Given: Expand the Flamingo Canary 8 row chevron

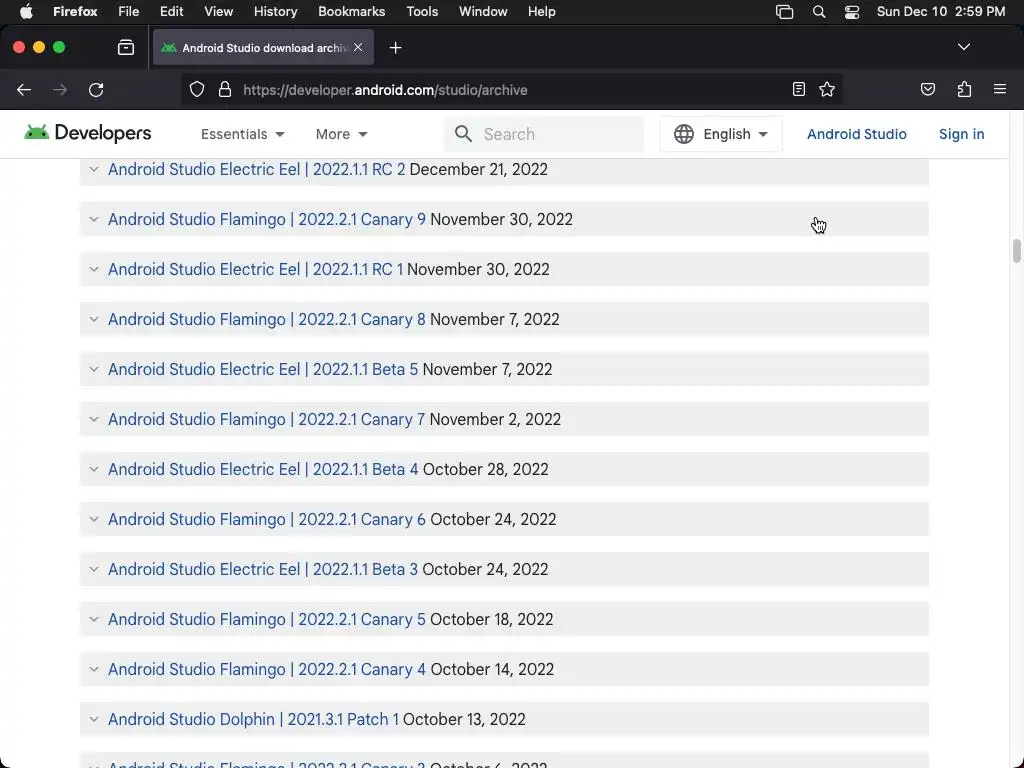Looking at the screenshot, I should click(94, 319).
